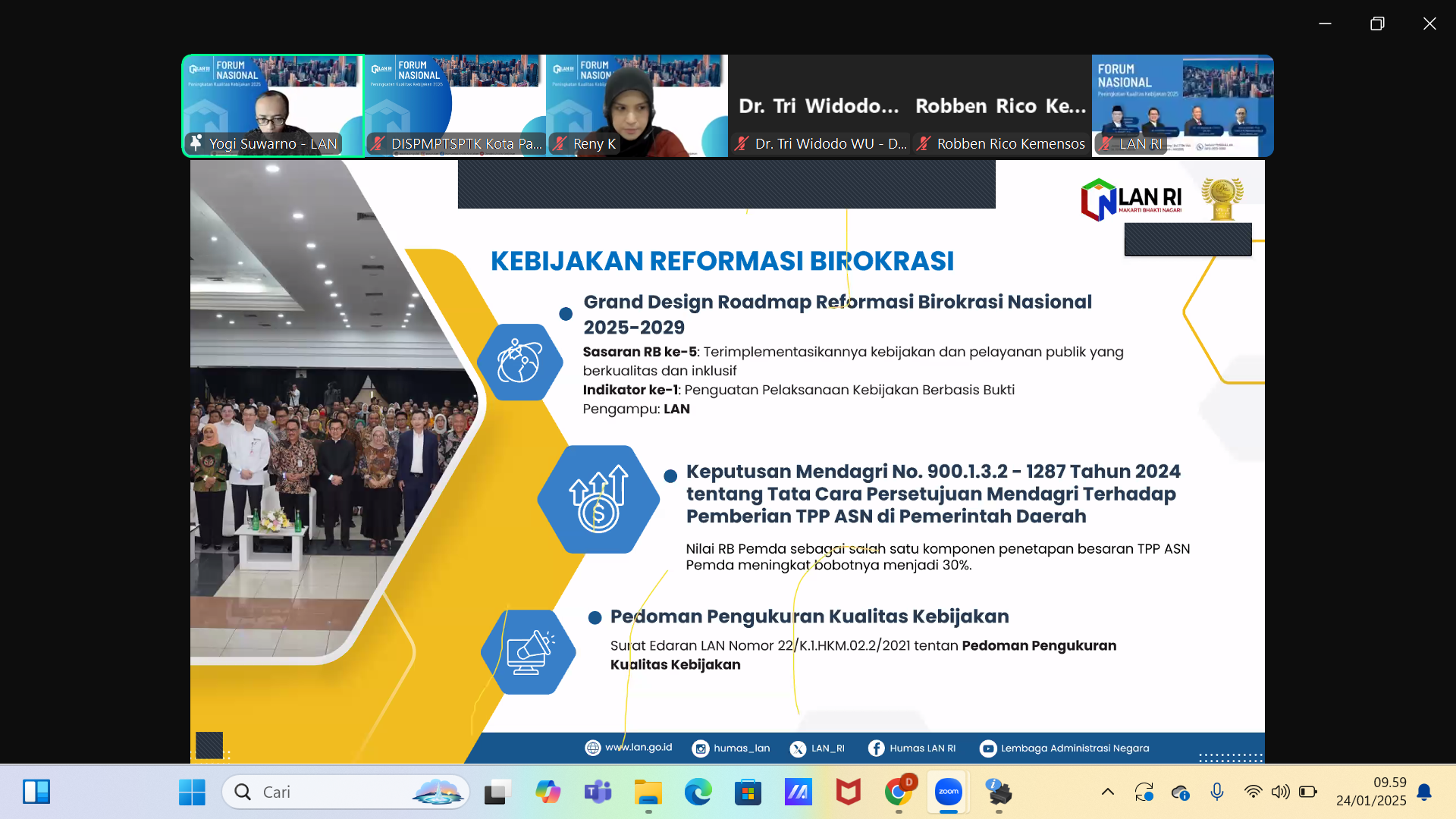
Task: Click Dr. Tri Widodo muted microphone icon
Action: pos(742,143)
